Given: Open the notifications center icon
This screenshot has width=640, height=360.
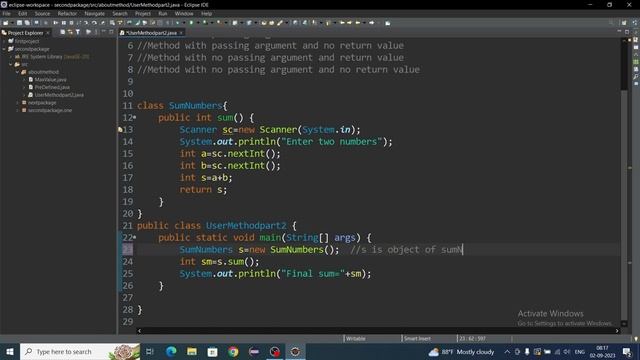Looking at the screenshot, I should coord(627,351).
